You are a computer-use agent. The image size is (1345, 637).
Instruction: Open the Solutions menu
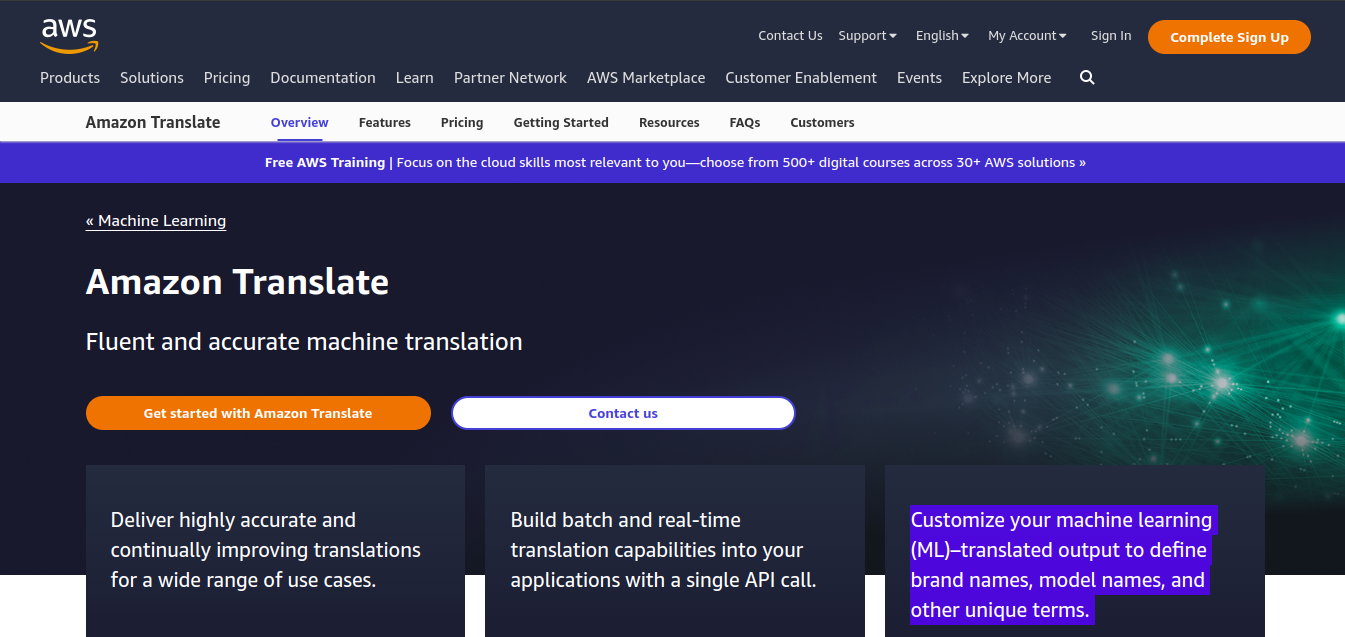point(152,78)
